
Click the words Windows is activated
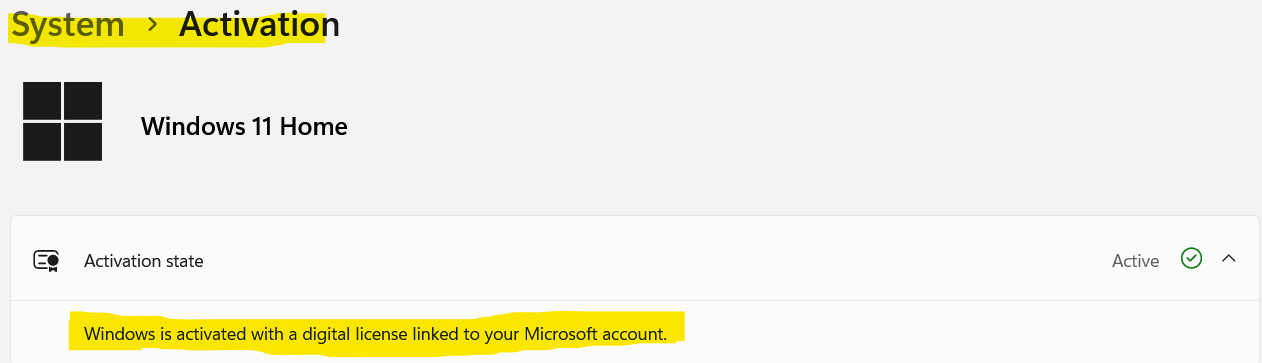150,333
